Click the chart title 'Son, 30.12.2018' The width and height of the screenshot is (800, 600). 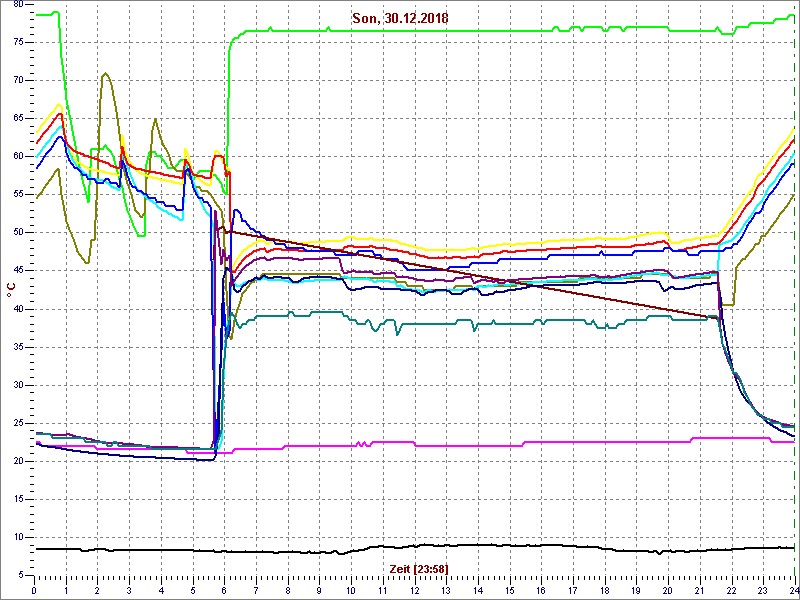point(400,18)
